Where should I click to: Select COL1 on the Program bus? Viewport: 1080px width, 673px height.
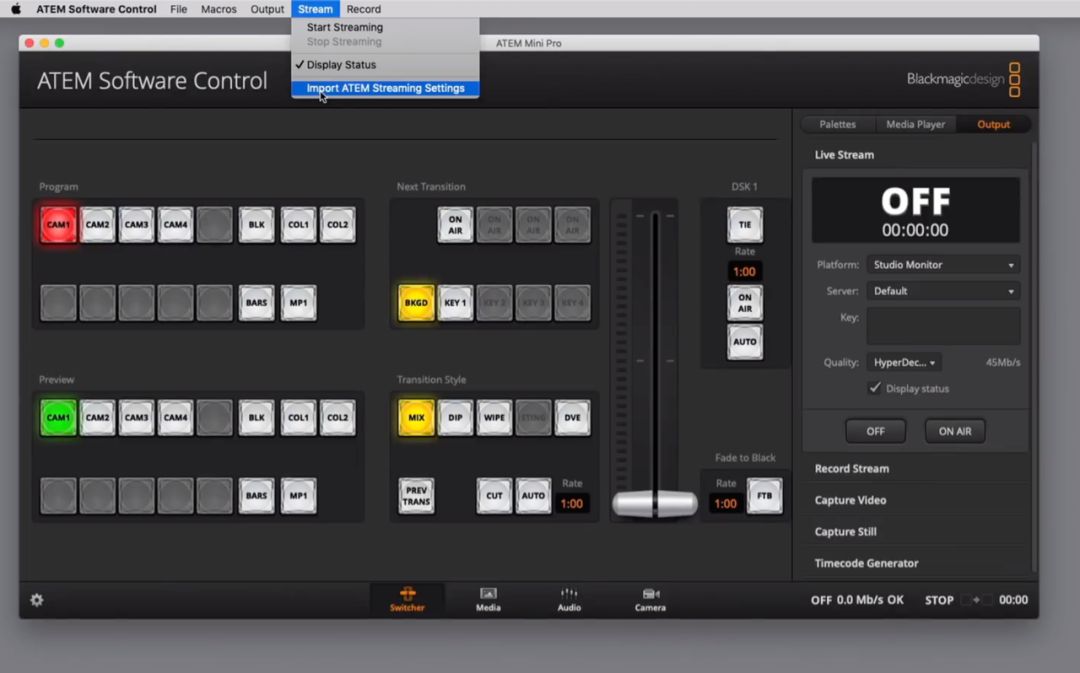click(298, 225)
